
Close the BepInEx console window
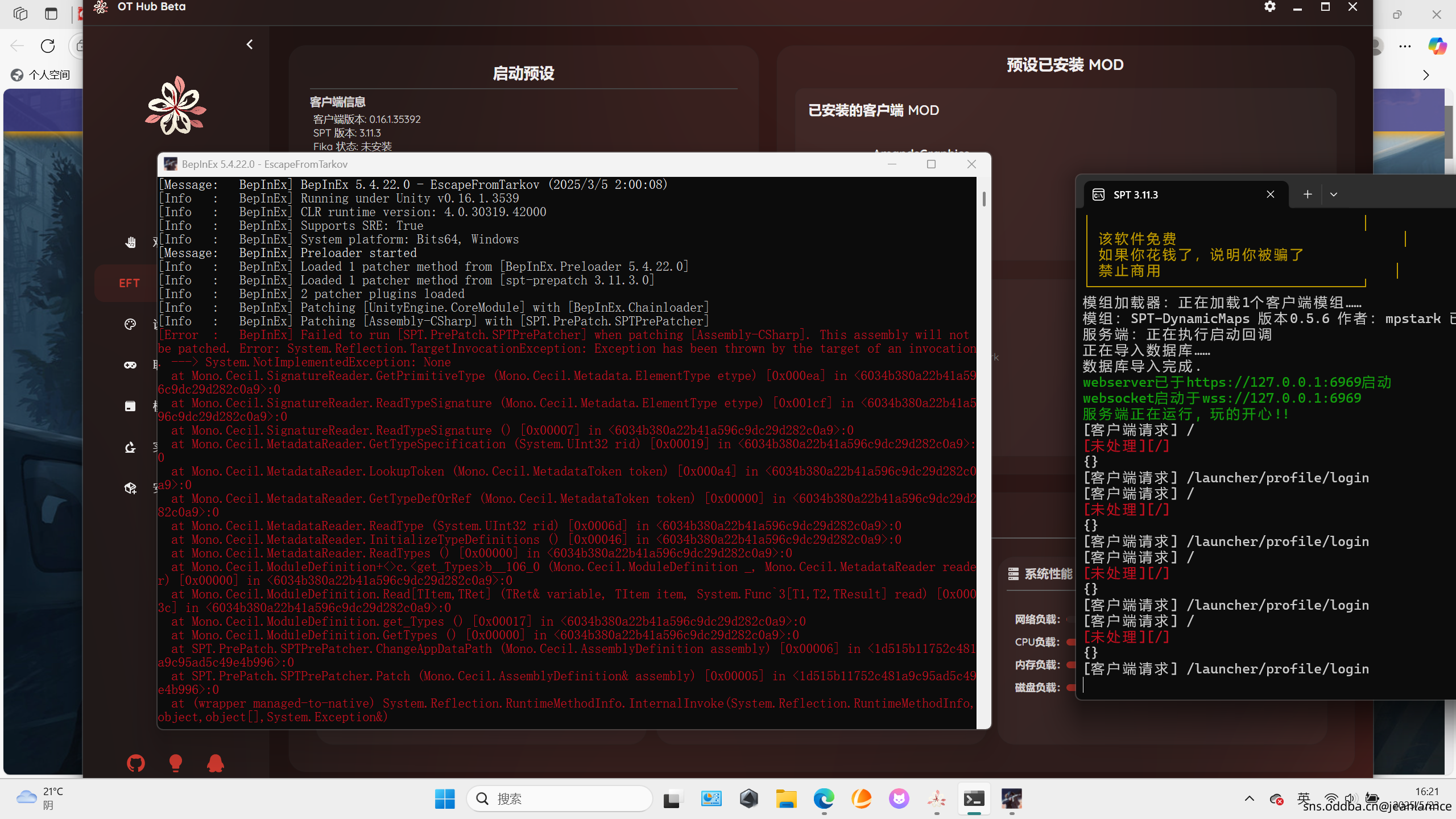971,164
